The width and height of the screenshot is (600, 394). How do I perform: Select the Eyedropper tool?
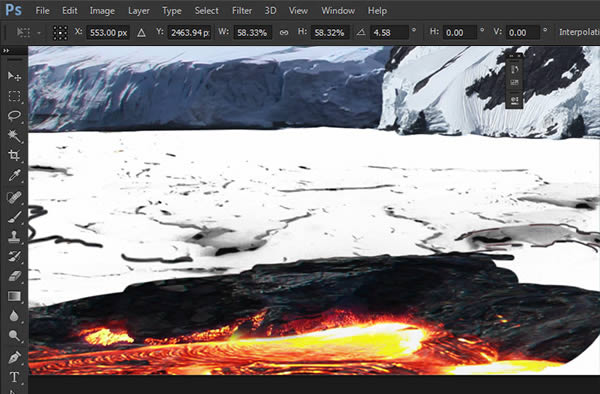tap(14, 176)
